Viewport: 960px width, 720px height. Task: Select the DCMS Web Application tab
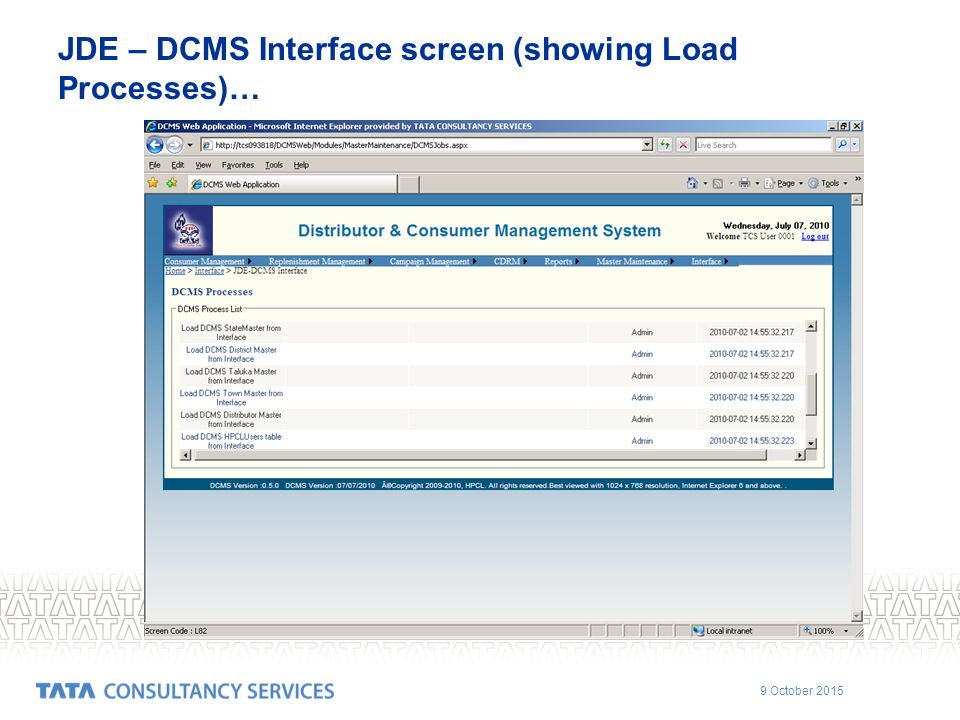point(293,184)
